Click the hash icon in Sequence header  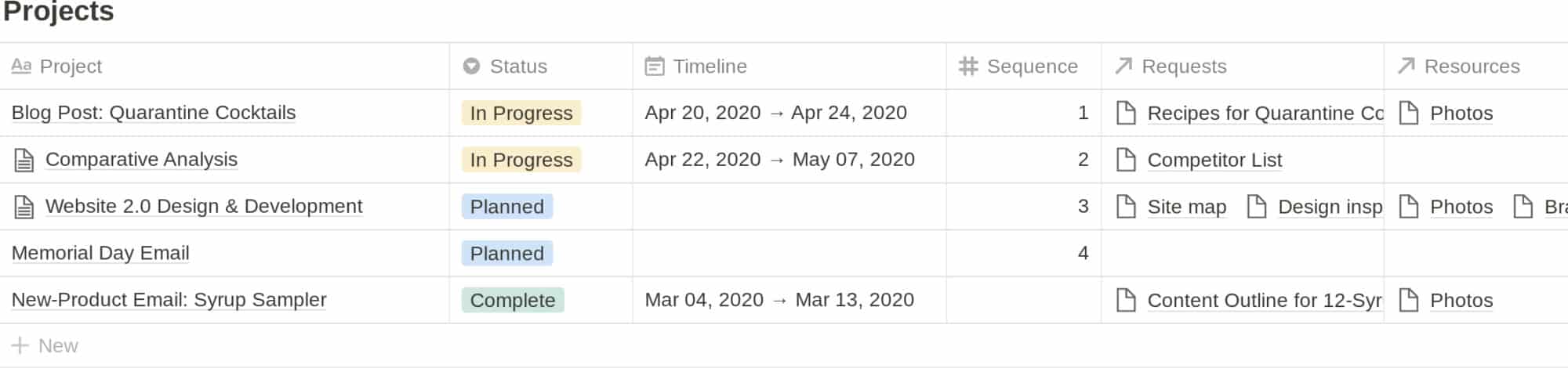click(968, 67)
